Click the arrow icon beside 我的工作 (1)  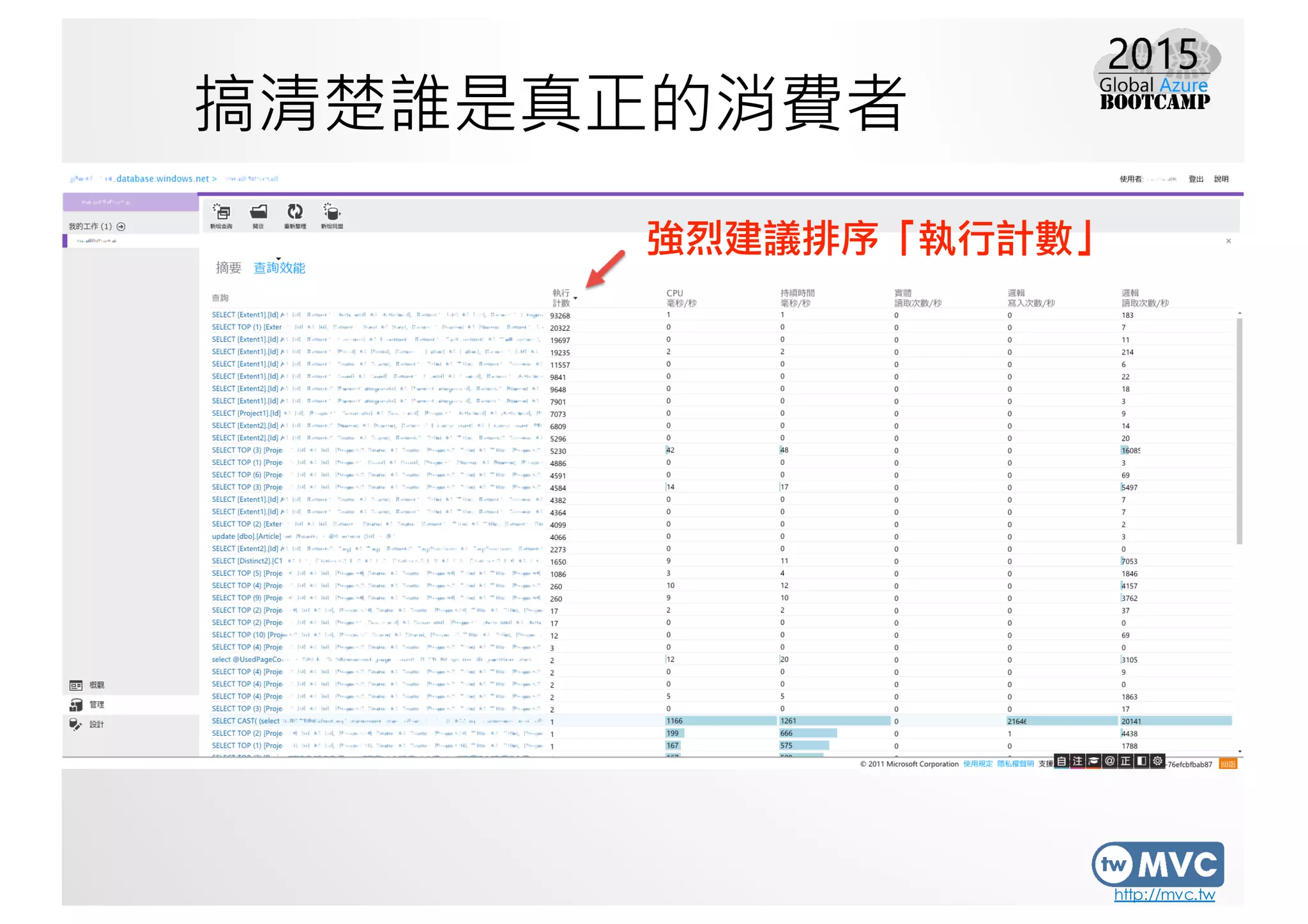(x=121, y=227)
